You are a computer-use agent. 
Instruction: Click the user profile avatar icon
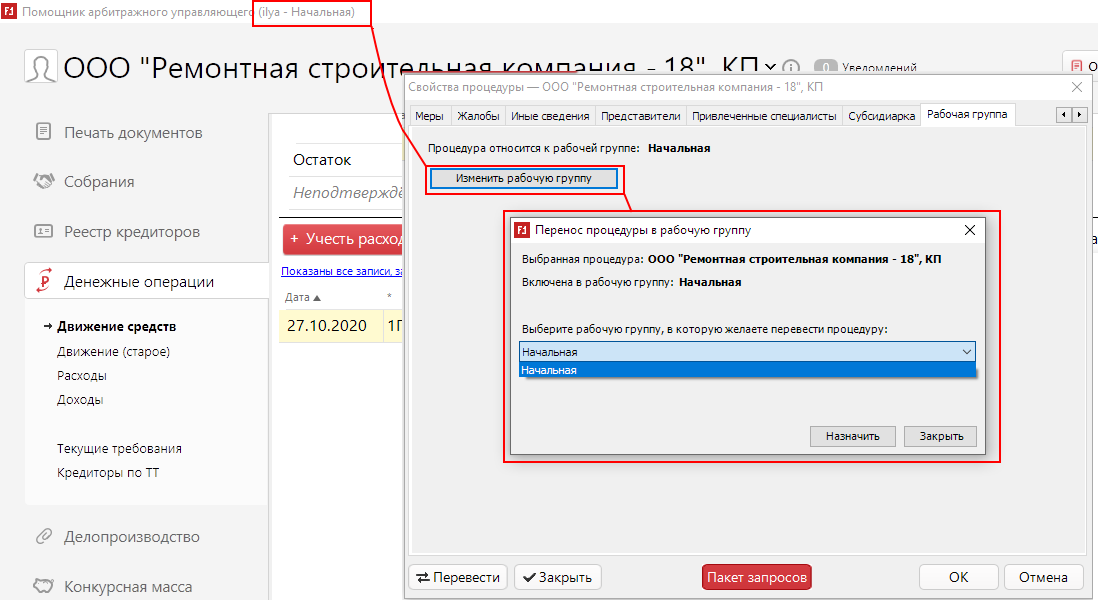pyautogui.click(x=41, y=68)
